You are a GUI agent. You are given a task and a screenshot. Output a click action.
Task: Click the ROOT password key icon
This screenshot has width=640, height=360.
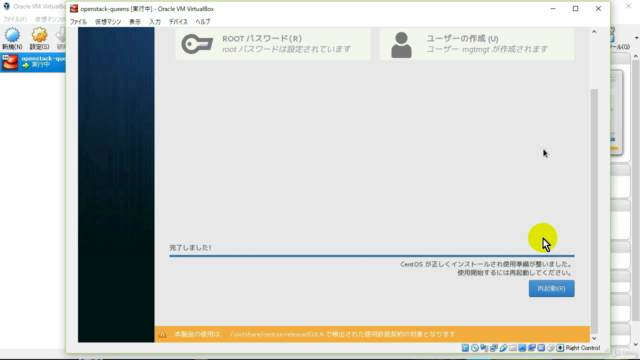coord(197,44)
